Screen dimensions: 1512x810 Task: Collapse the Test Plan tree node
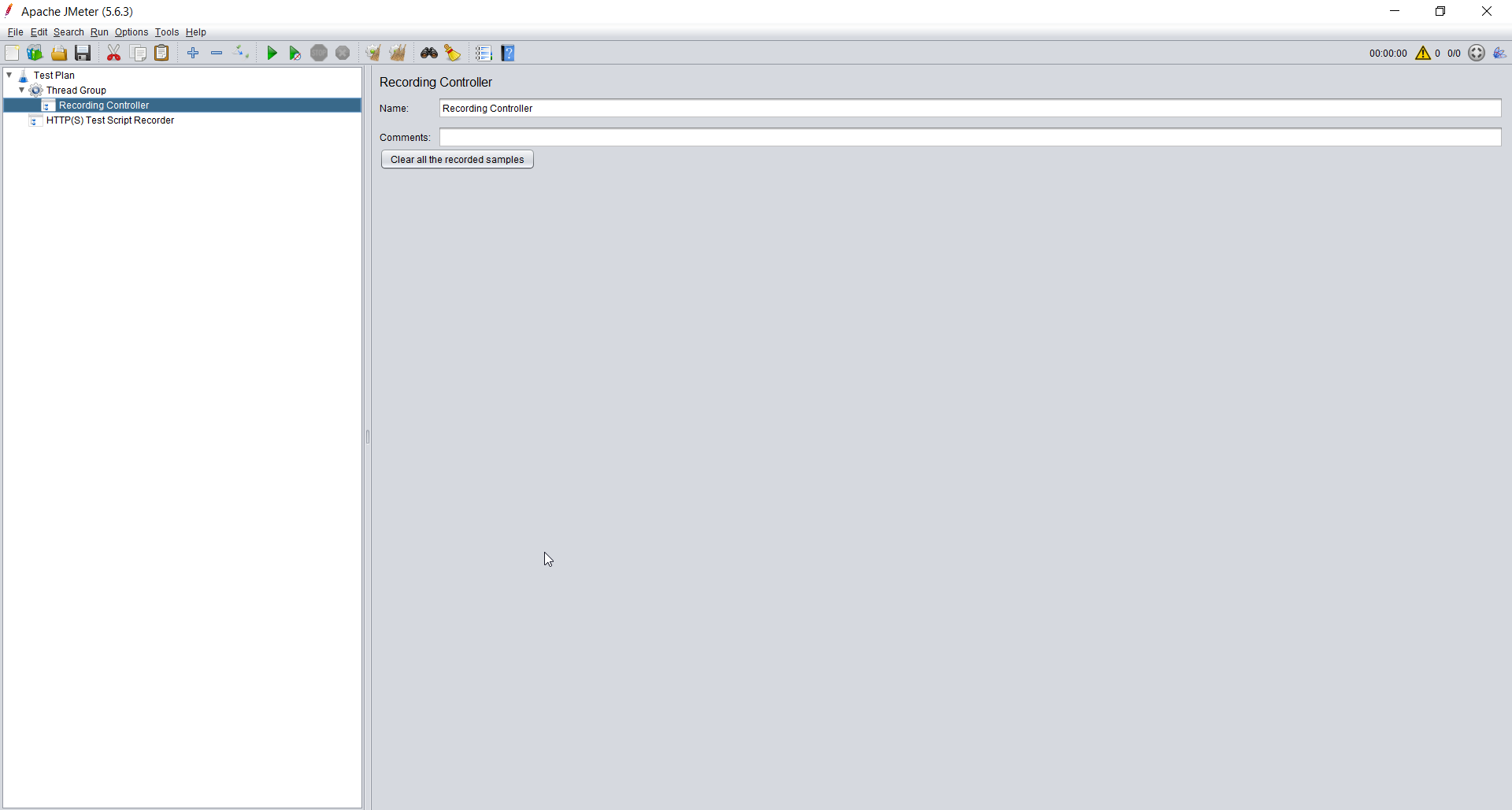coord(9,76)
